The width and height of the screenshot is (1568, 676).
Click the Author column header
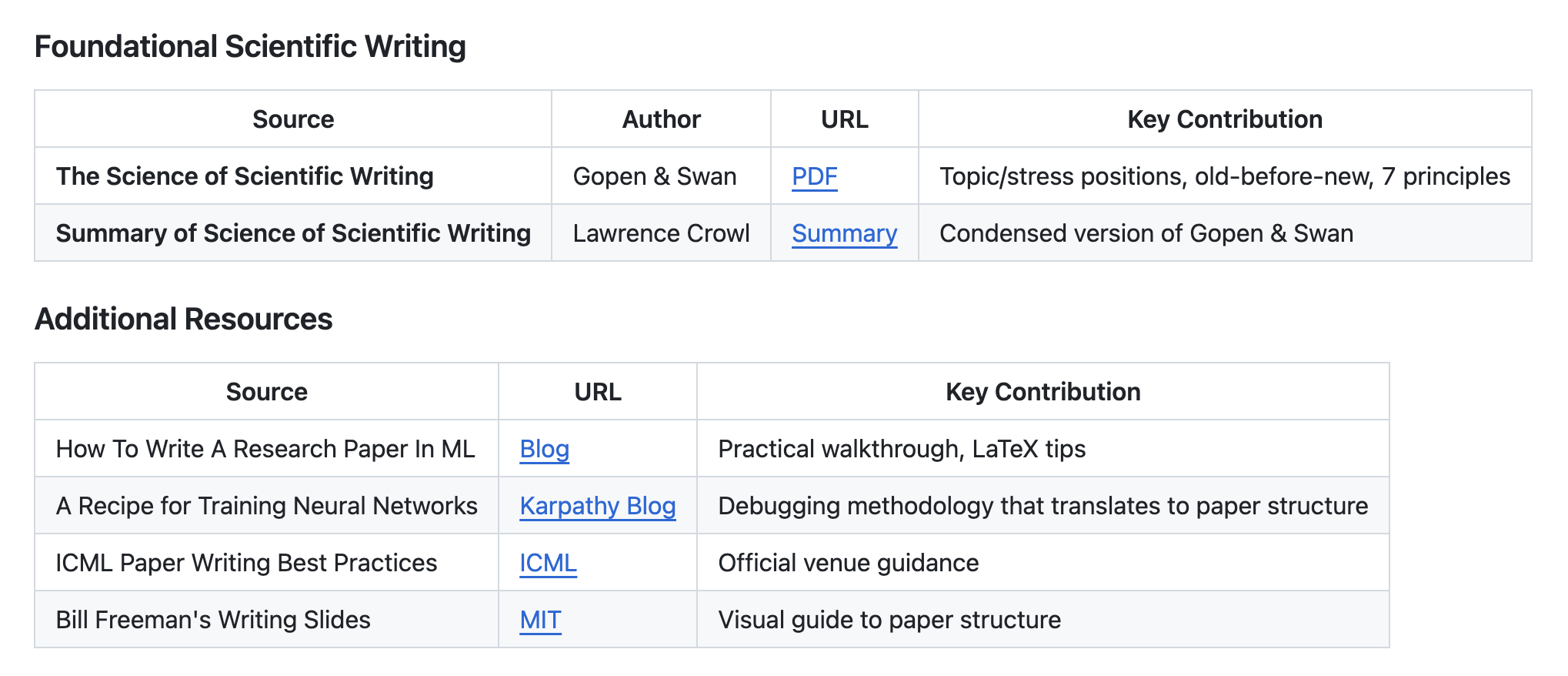click(661, 119)
